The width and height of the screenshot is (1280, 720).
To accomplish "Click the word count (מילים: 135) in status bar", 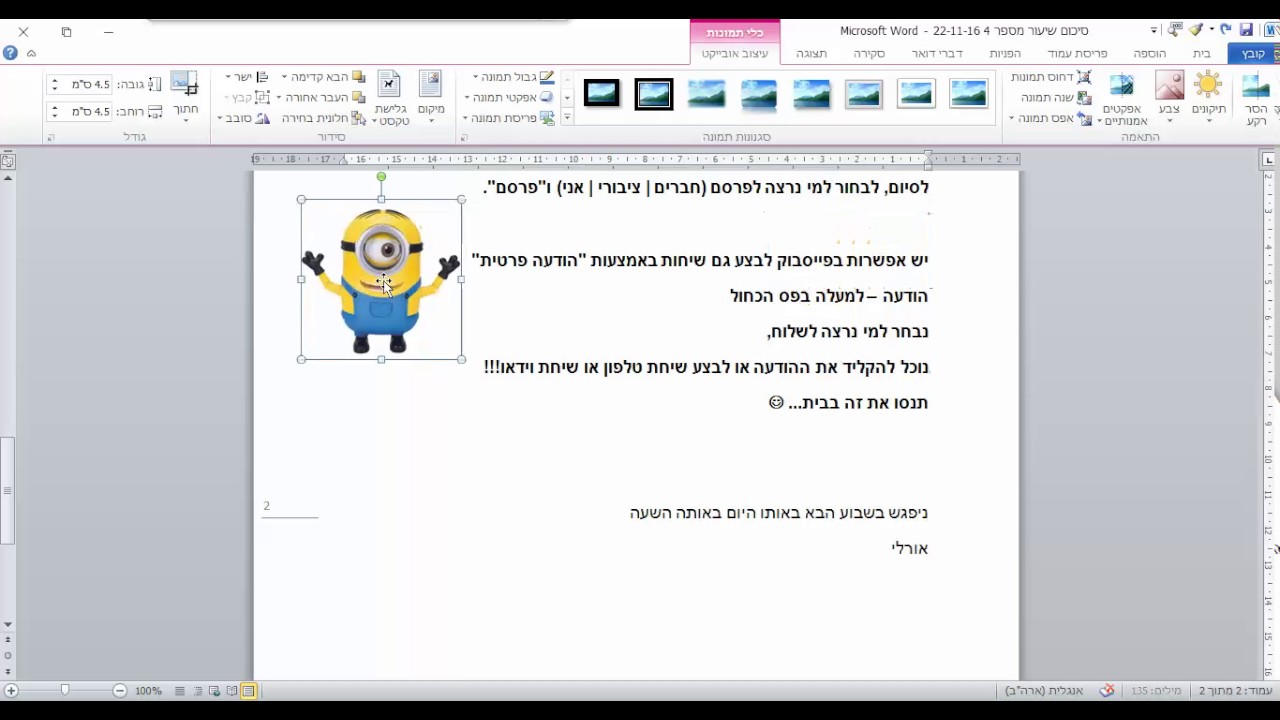I will pyautogui.click(x=1156, y=691).
